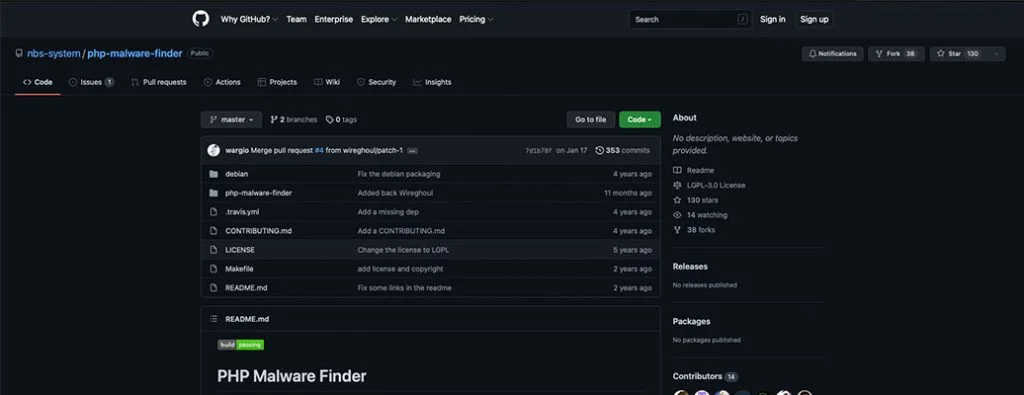View the 2 branches link
The width and height of the screenshot is (1024, 395).
tap(293, 119)
